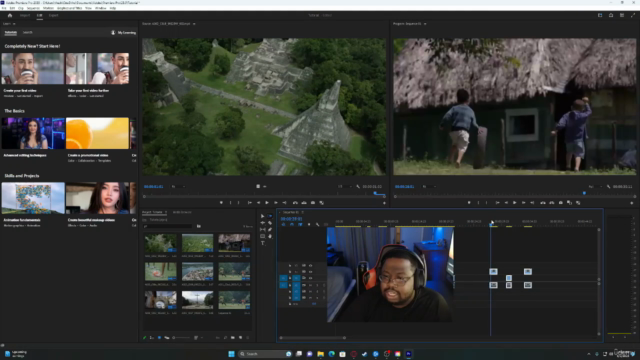The image size is (640, 360).
Task: Toggle V3 track output eye
Action: 311,265
